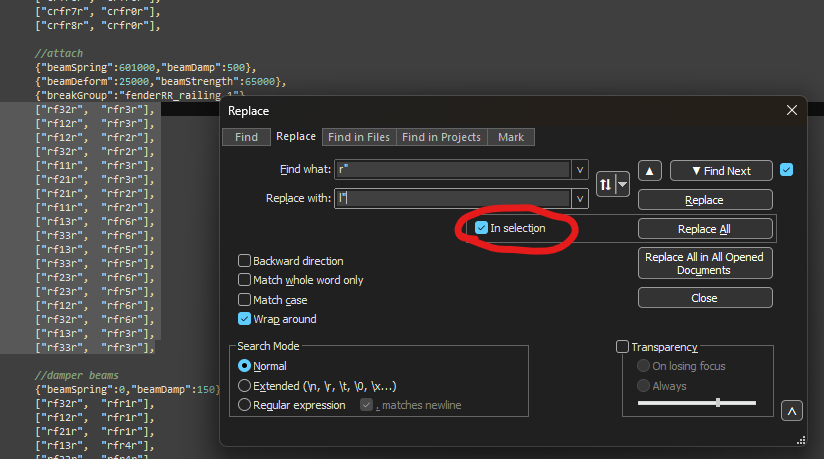Turn on the Transparency checkbox

point(623,347)
